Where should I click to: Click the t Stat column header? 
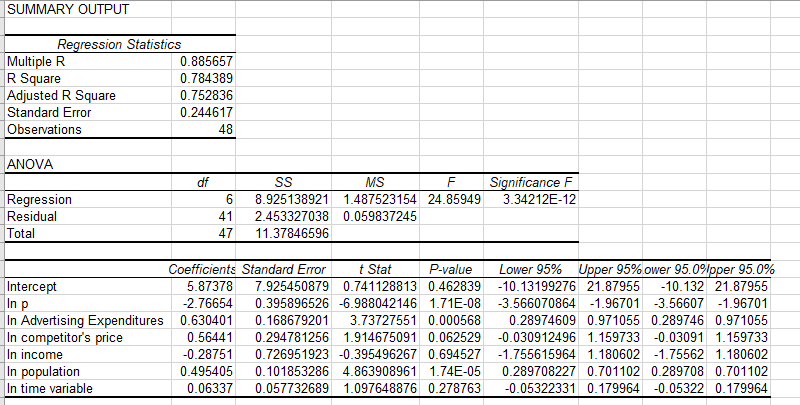tap(375, 269)
